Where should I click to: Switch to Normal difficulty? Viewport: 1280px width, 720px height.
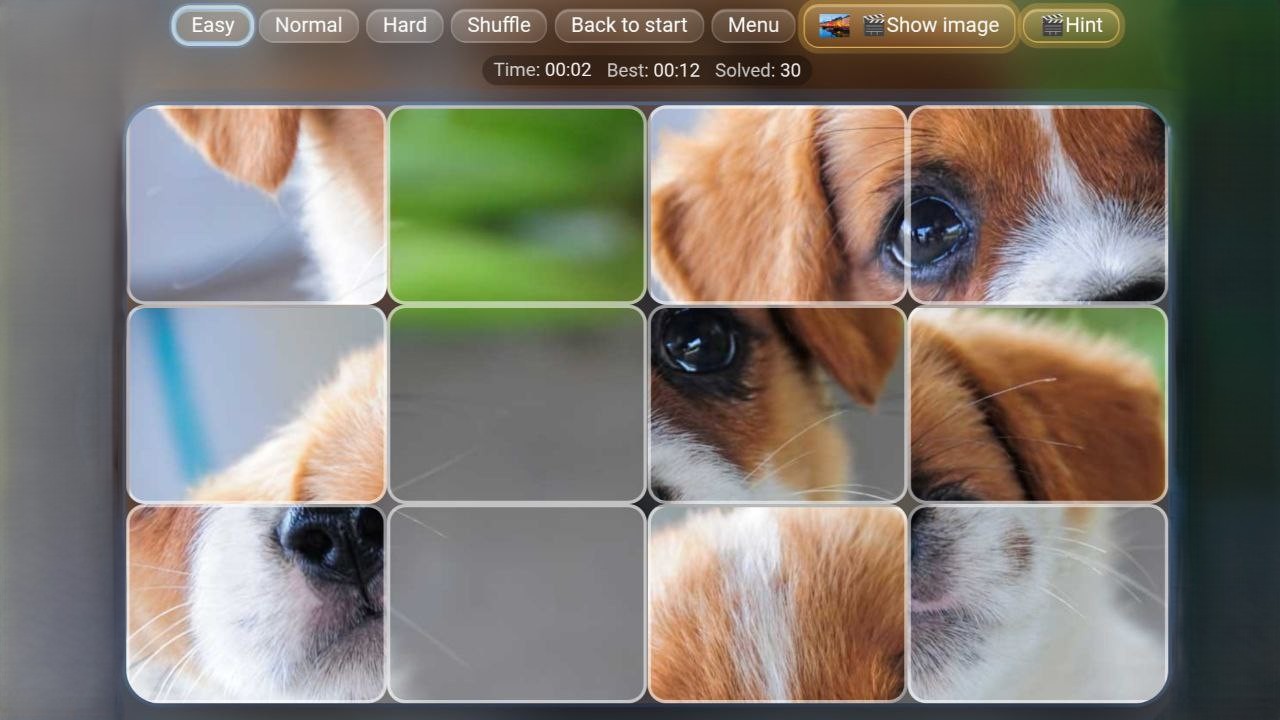tap(308, 25)
